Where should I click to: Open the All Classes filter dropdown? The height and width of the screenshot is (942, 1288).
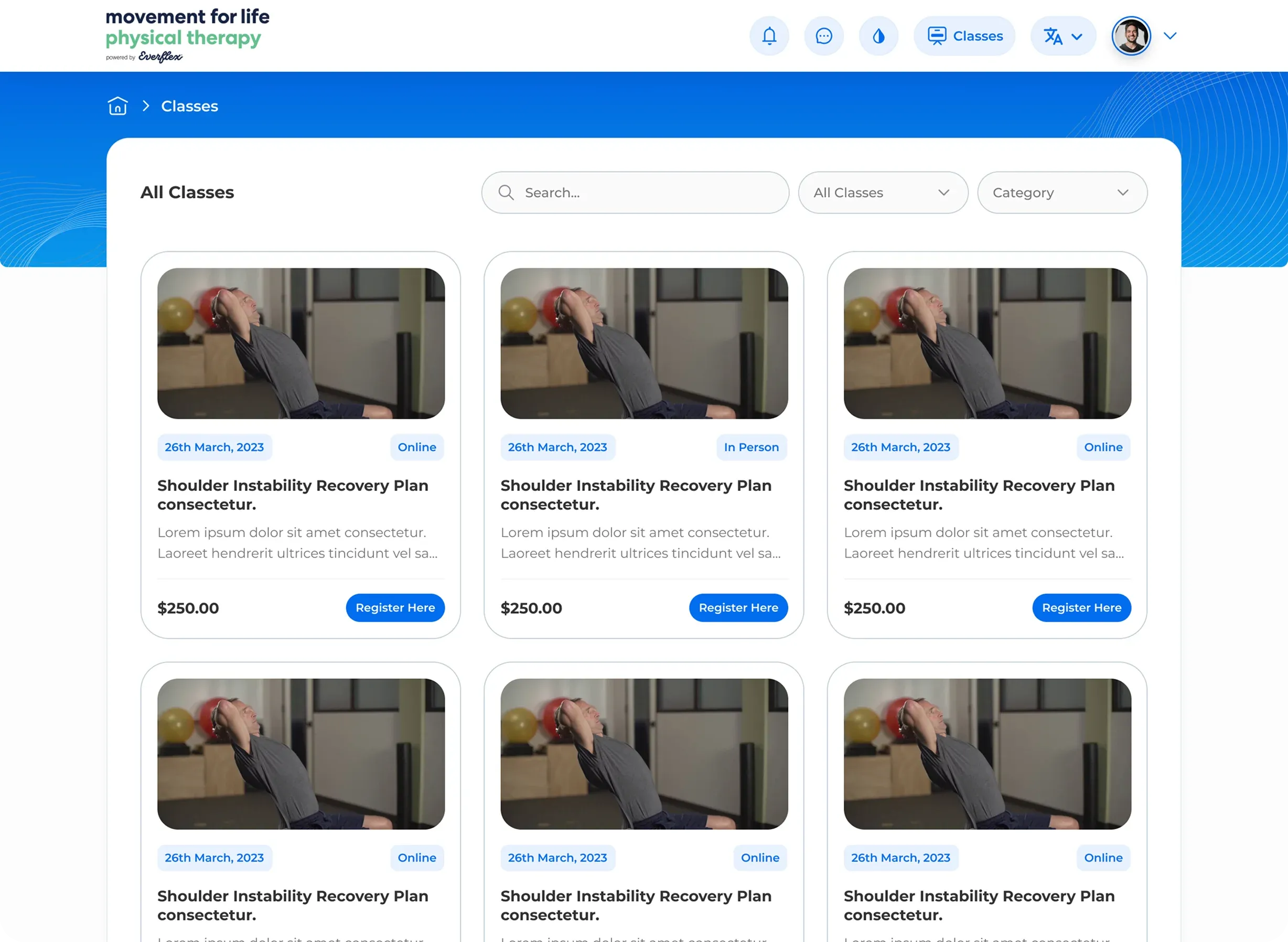(x=883, y=192)
